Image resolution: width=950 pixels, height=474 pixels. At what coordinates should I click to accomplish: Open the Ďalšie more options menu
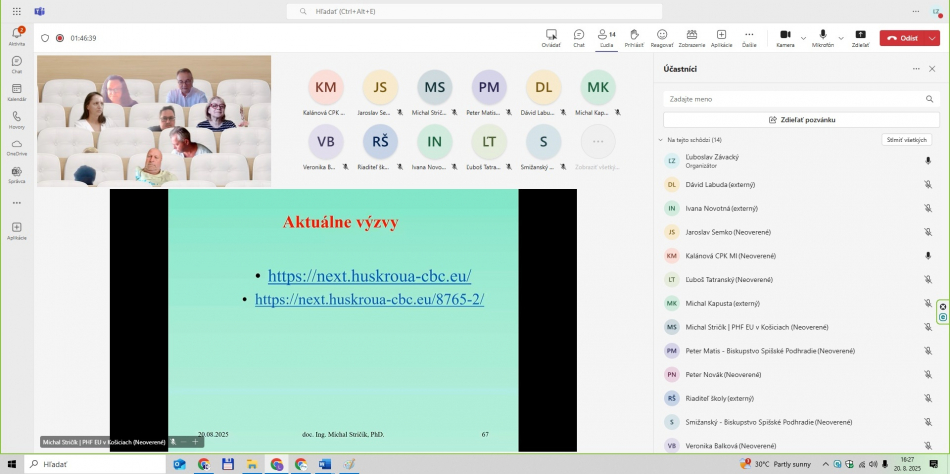748,37
